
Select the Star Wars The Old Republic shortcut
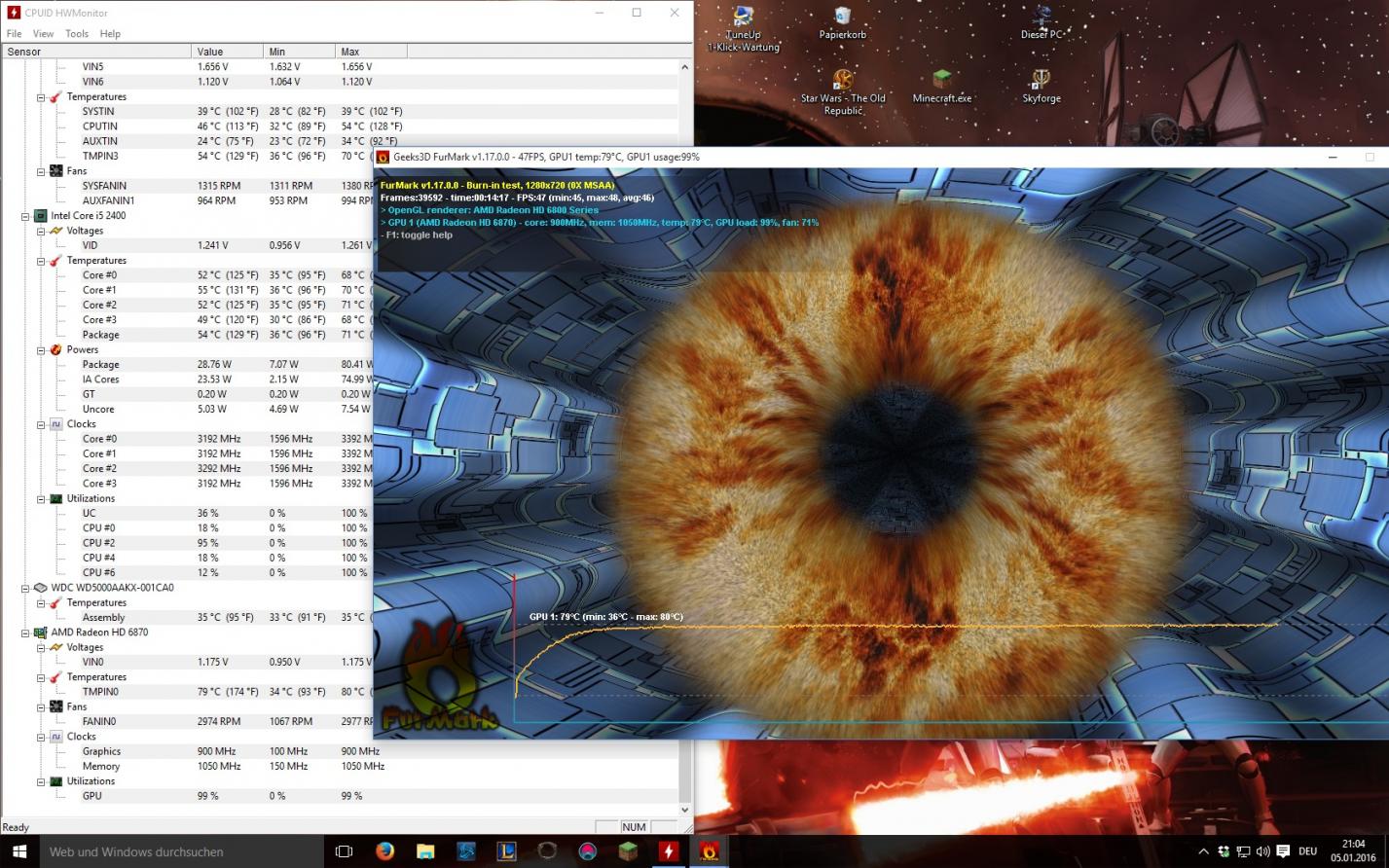click(x=843, y=92)
